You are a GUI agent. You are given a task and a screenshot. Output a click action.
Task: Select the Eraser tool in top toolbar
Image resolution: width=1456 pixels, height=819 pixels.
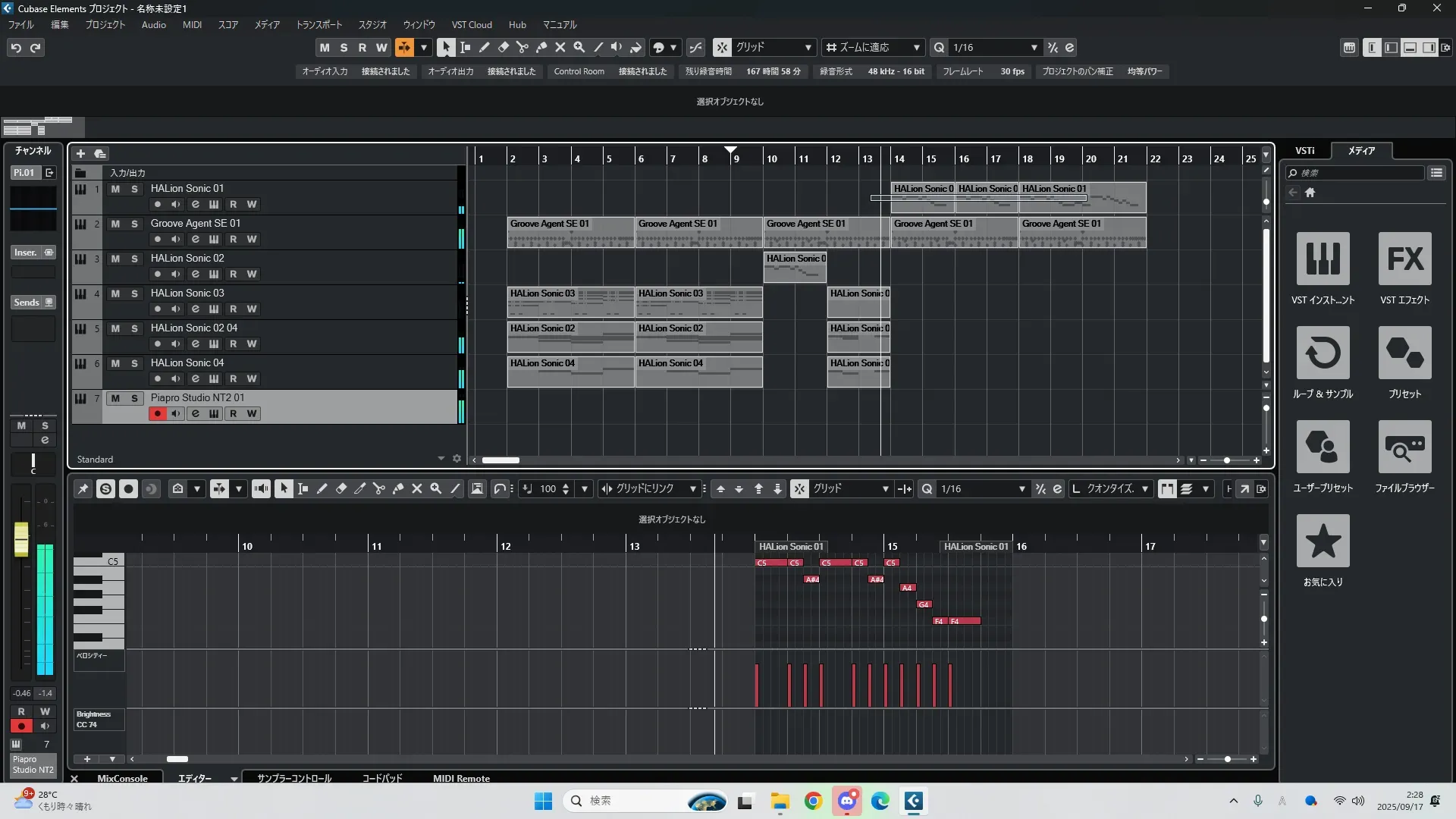(503, 47)
